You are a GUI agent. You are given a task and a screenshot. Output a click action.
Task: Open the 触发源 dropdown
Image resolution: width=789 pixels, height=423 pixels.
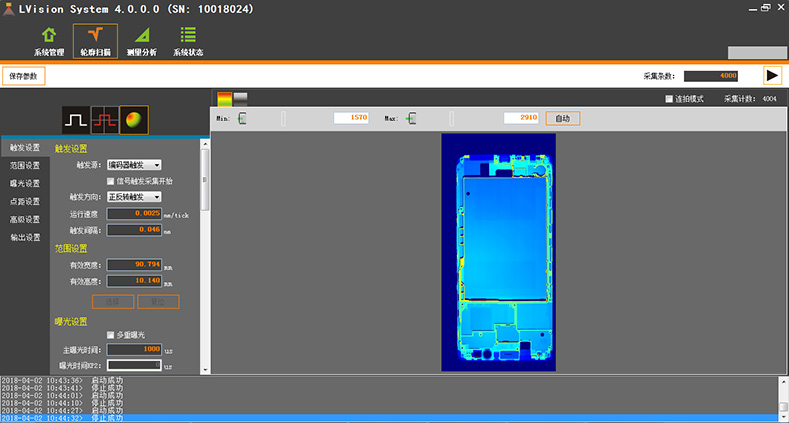coord(134,165)
